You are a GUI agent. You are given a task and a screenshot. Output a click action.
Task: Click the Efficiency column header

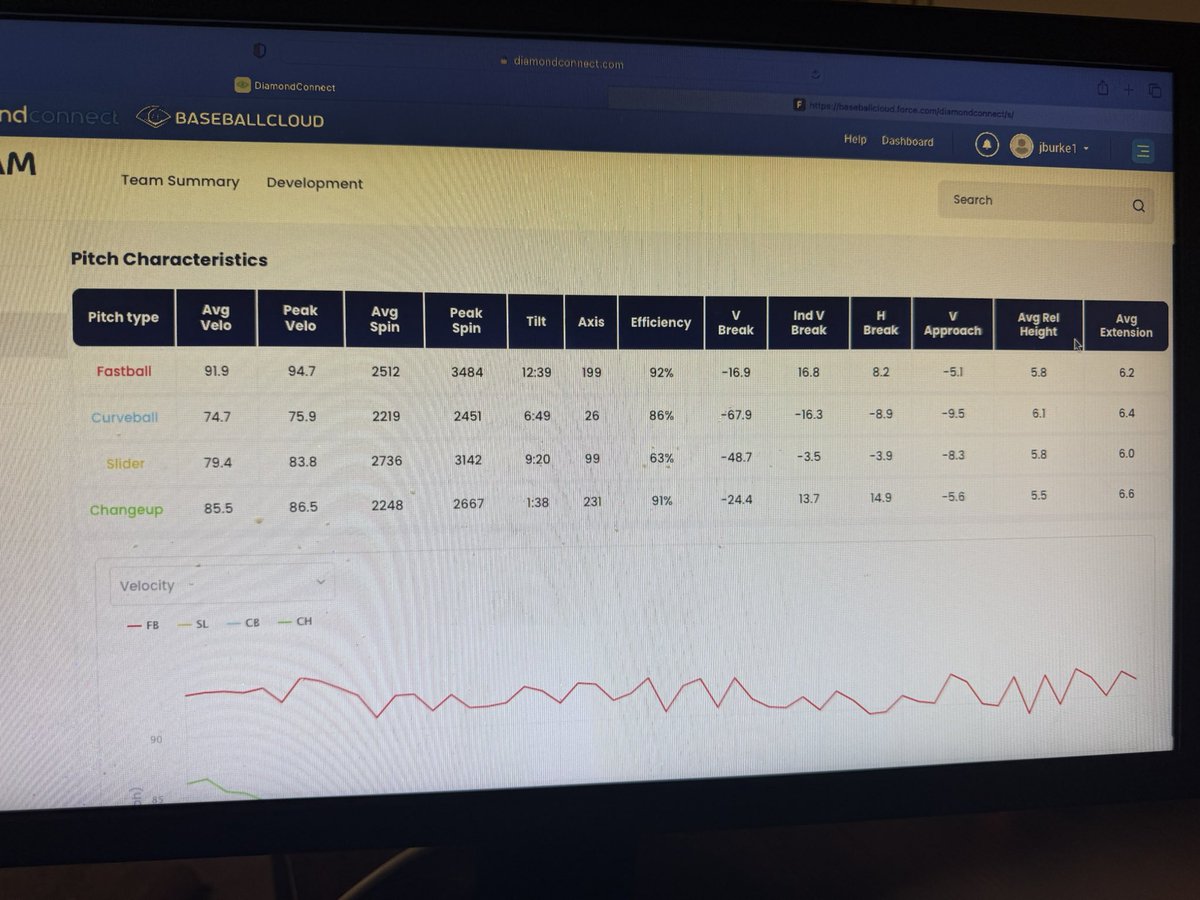pyautogui.click(x=660, y=322)
